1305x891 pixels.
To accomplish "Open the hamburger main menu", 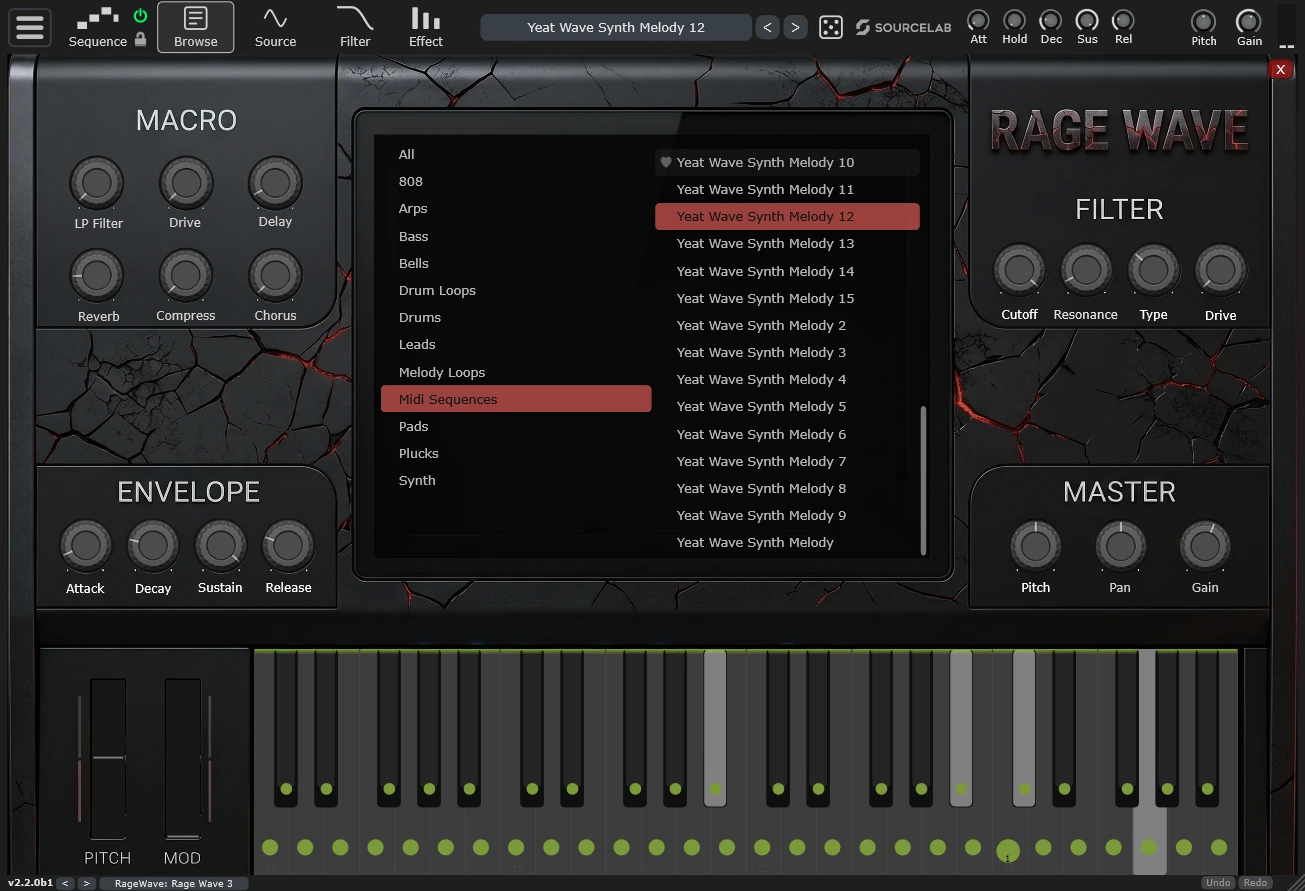I will coord(30,27).
